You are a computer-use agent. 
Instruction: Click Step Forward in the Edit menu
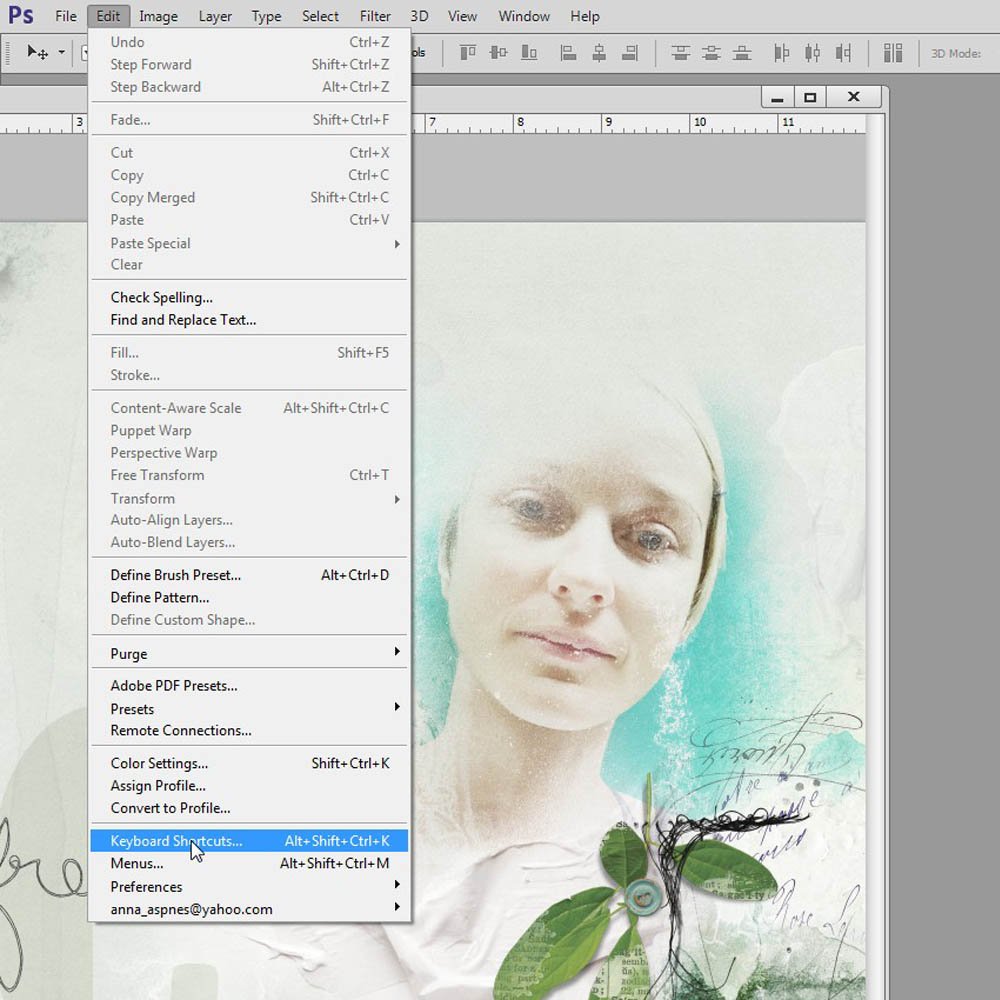tap(249, 64)
